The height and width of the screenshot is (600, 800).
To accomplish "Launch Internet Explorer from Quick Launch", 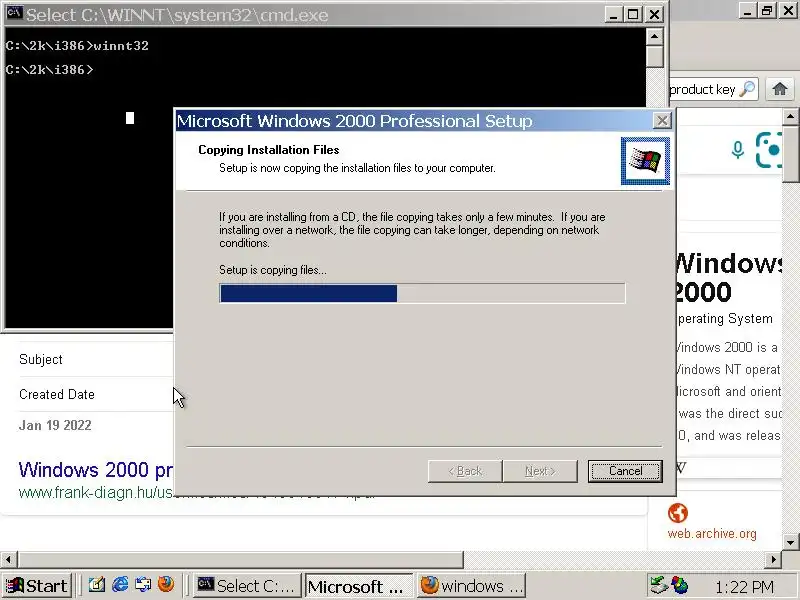I will coord(120,585).
